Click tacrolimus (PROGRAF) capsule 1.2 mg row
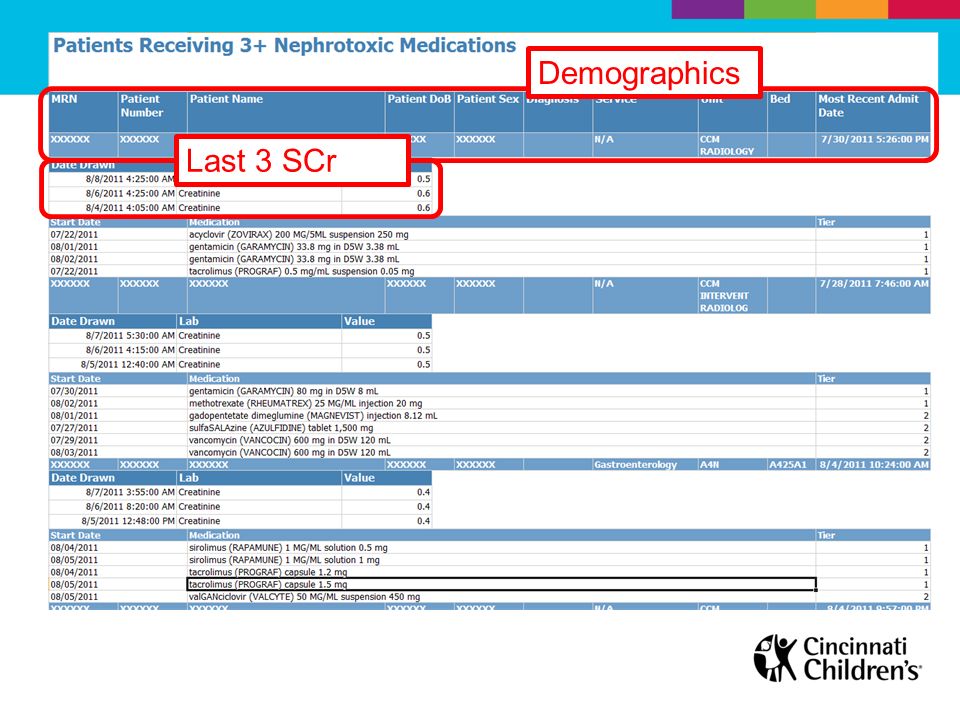960x720 pixels. [x=489, y=572]
